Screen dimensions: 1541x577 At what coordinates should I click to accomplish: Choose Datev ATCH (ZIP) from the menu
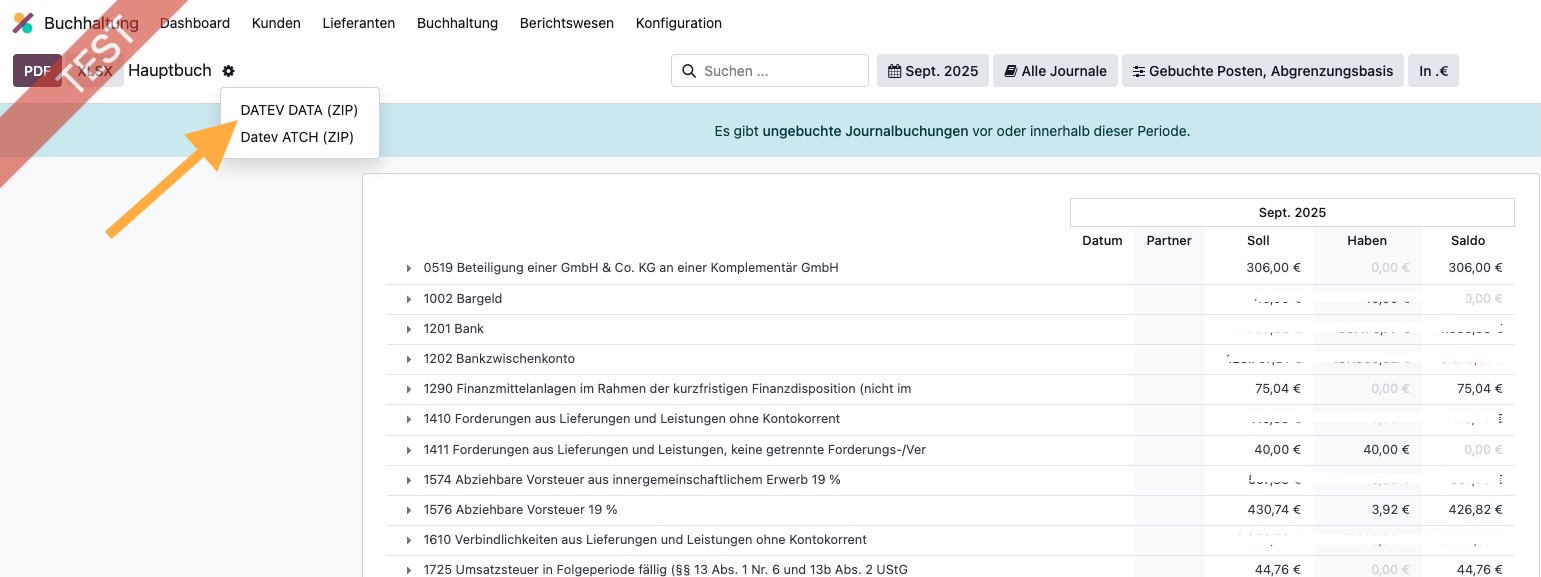pyautogui.click(x=297, y=137)
